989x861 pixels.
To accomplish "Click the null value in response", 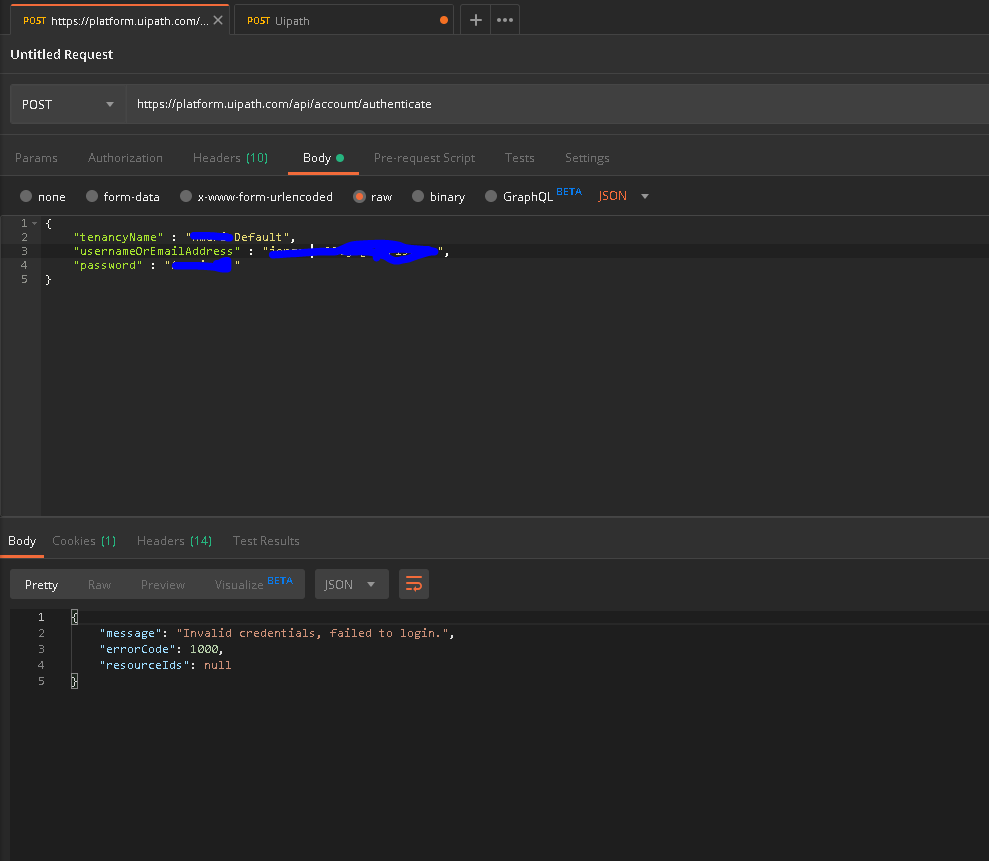I will [218, 665].
